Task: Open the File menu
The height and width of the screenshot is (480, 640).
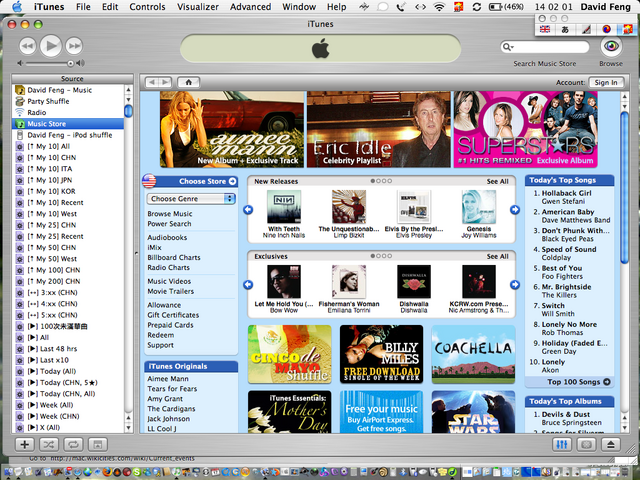Action: (x=83, y=7)
